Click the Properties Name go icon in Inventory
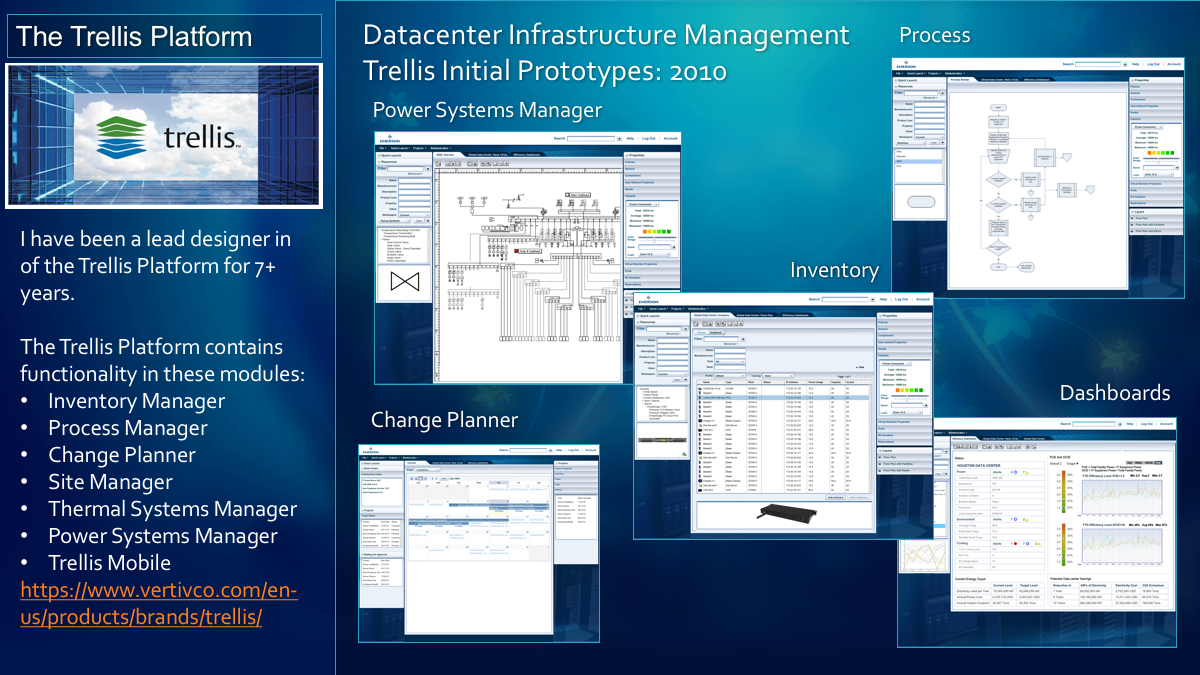This screenshot has width=1200, height=675. click(926, 405)
